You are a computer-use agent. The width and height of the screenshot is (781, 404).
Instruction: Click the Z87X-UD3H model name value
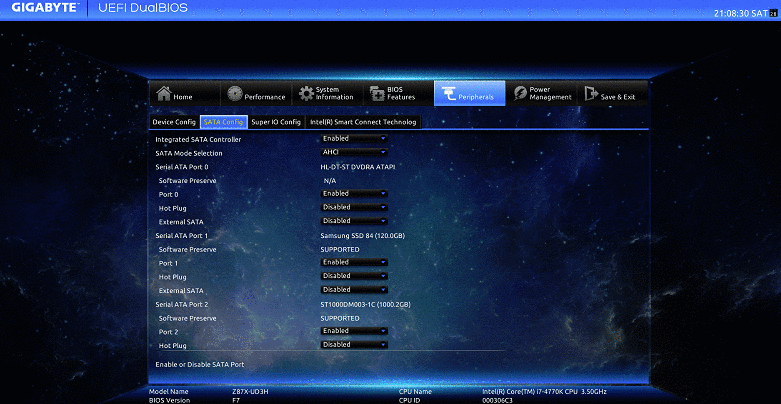[x=250, y=392]
